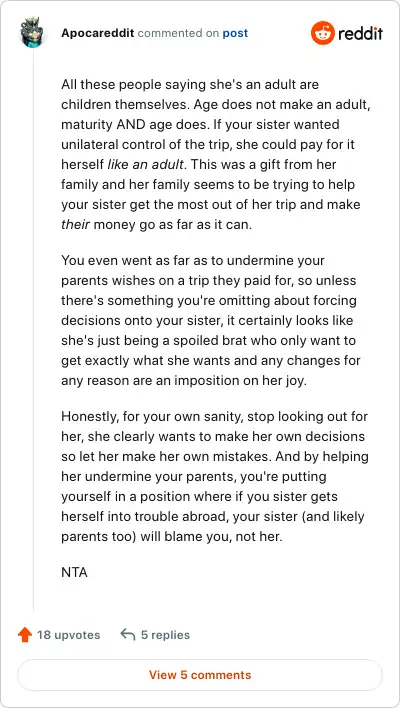Viewport: 400px width, 708px height.
Task: Click the orange upvote arrow icon
Action: click(25, 635)
